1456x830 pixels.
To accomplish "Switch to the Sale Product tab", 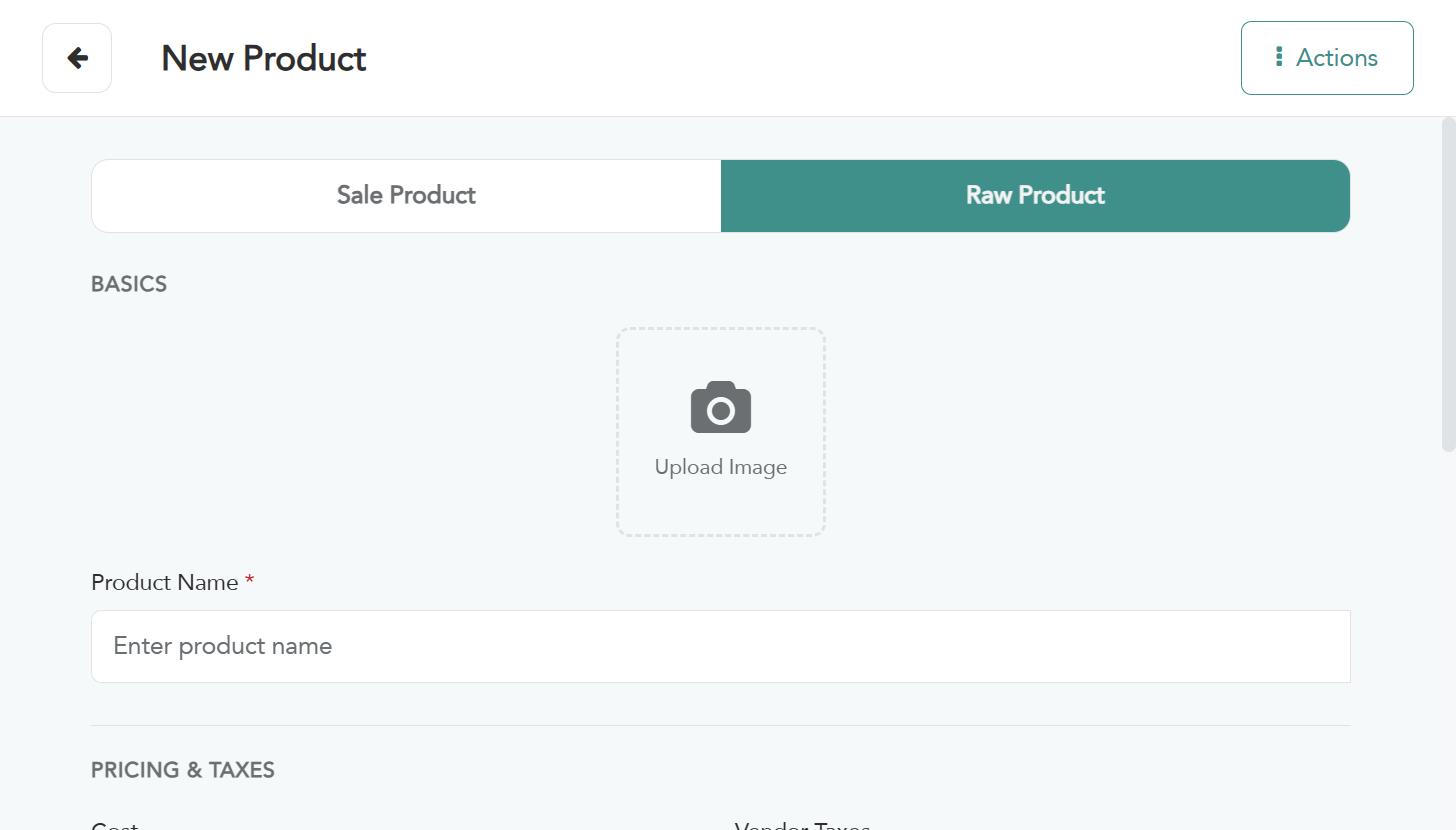I will tap(406, 196).
